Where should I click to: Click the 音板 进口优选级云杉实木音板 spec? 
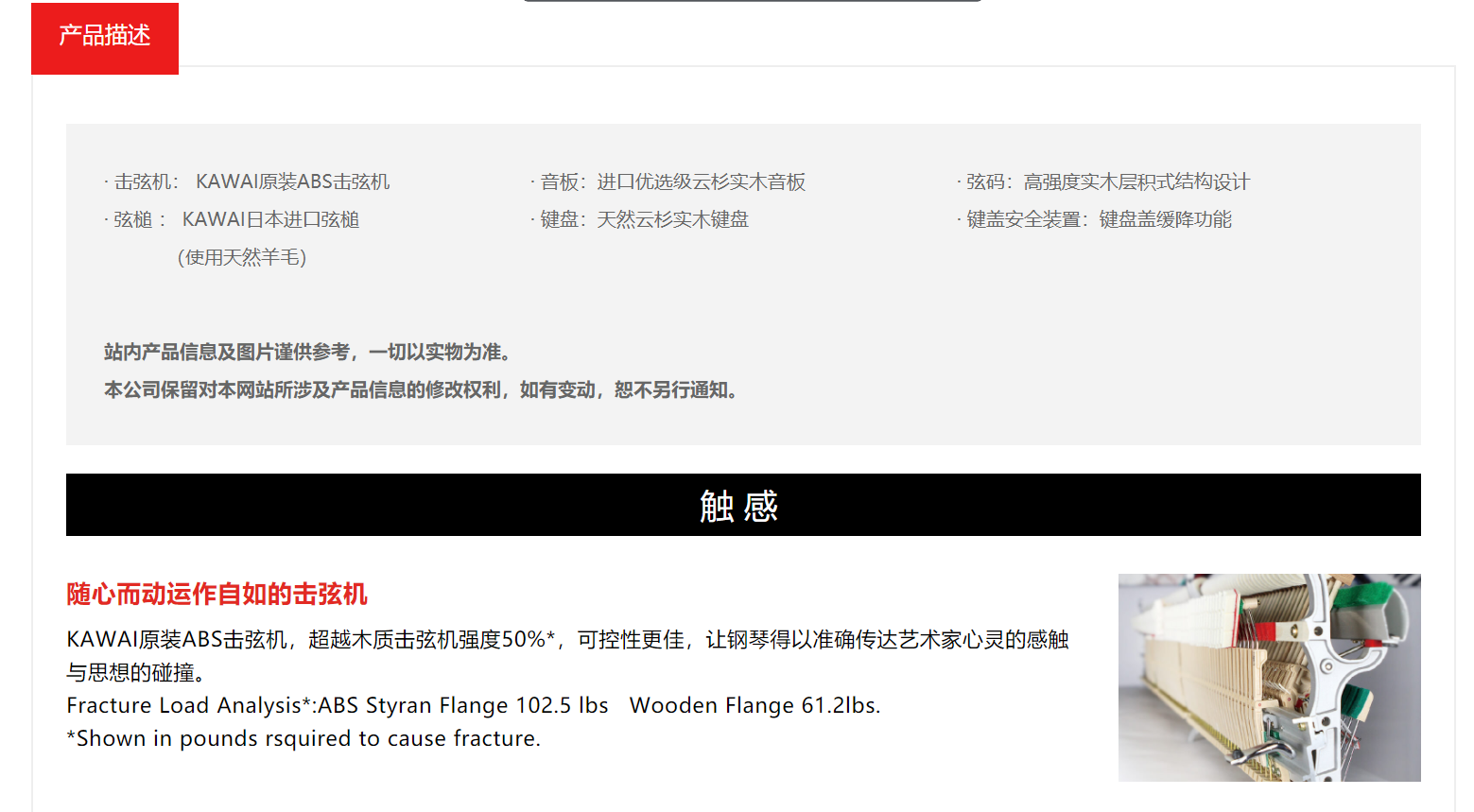(x=668, y=181)
